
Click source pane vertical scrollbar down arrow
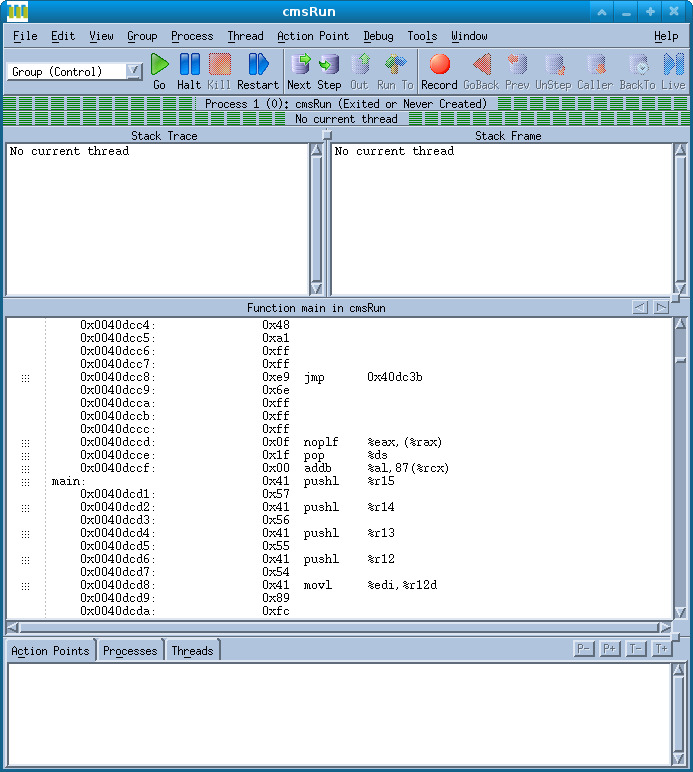pyautogui.click(x=680, y=612)
